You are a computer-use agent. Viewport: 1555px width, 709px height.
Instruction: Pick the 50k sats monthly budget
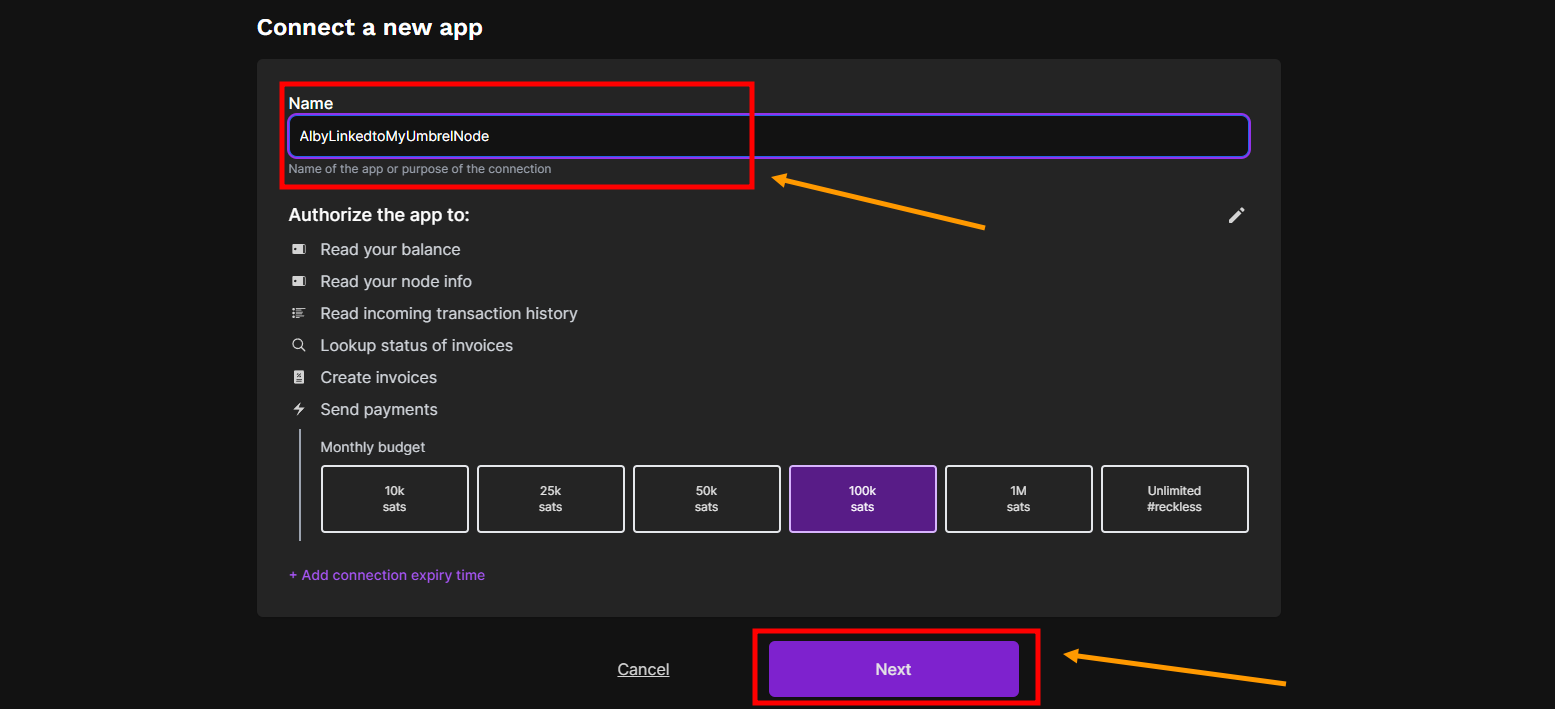pyautogui.click(x=706, y=499)
